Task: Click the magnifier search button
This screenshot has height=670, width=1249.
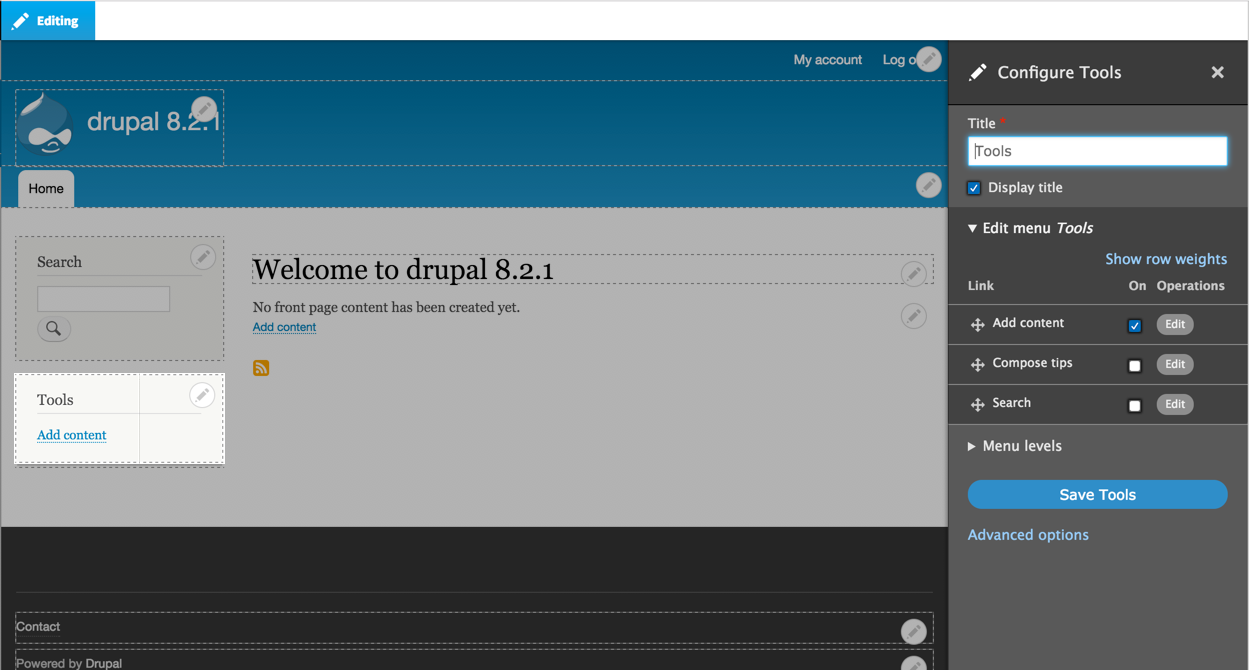Action: point(54,328)
